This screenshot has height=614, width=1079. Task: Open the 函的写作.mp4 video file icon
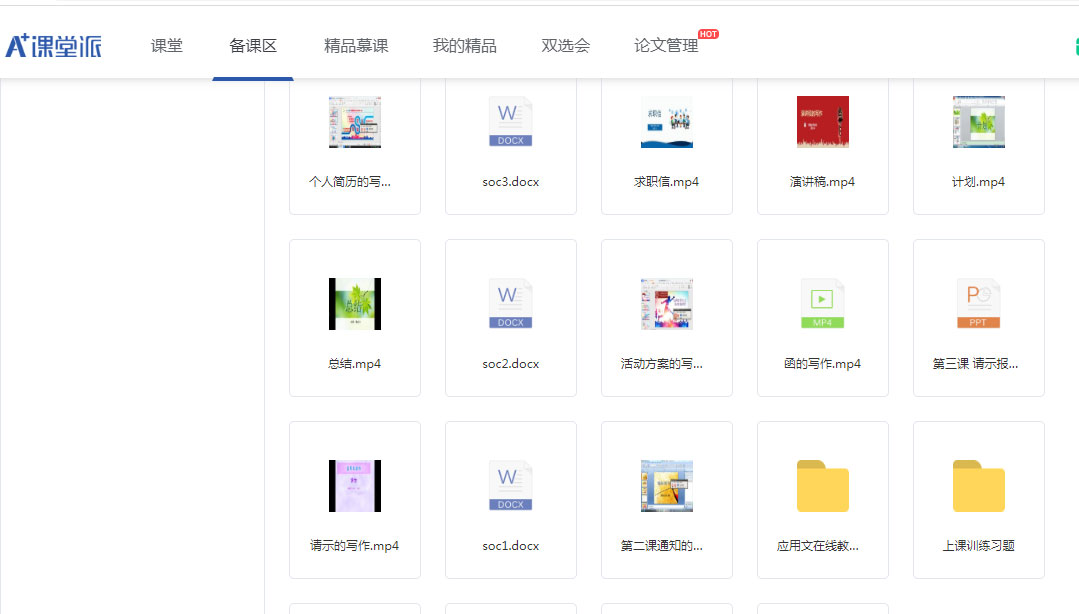point(822,304)
